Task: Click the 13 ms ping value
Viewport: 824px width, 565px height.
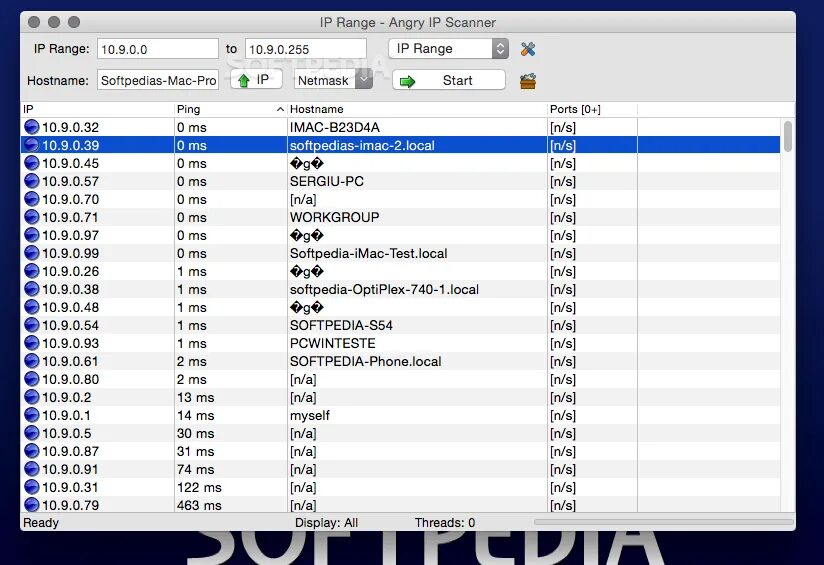Action: pyautogui.click(x=195, y=397)
